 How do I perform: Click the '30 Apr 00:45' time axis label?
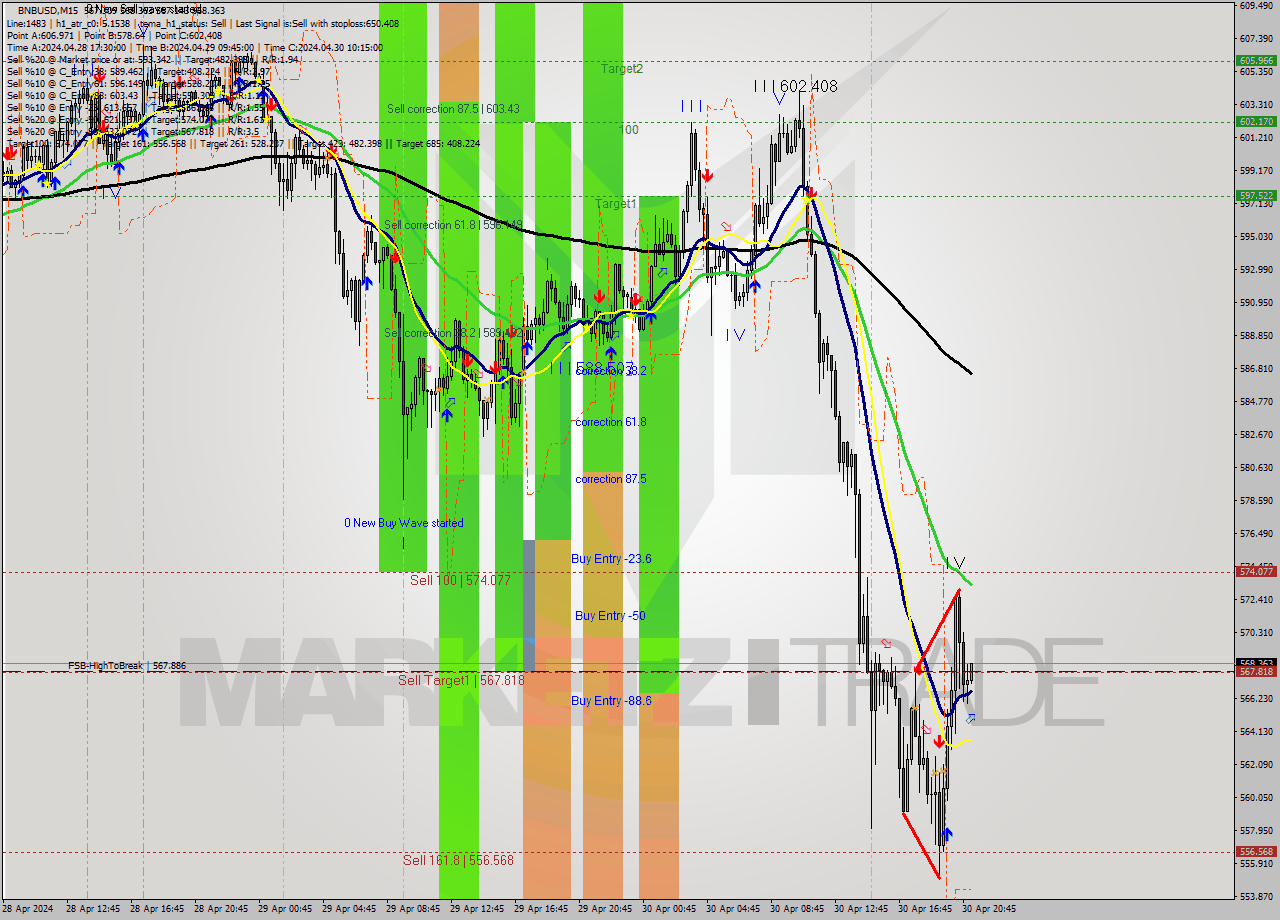click(x=669, y=909)
